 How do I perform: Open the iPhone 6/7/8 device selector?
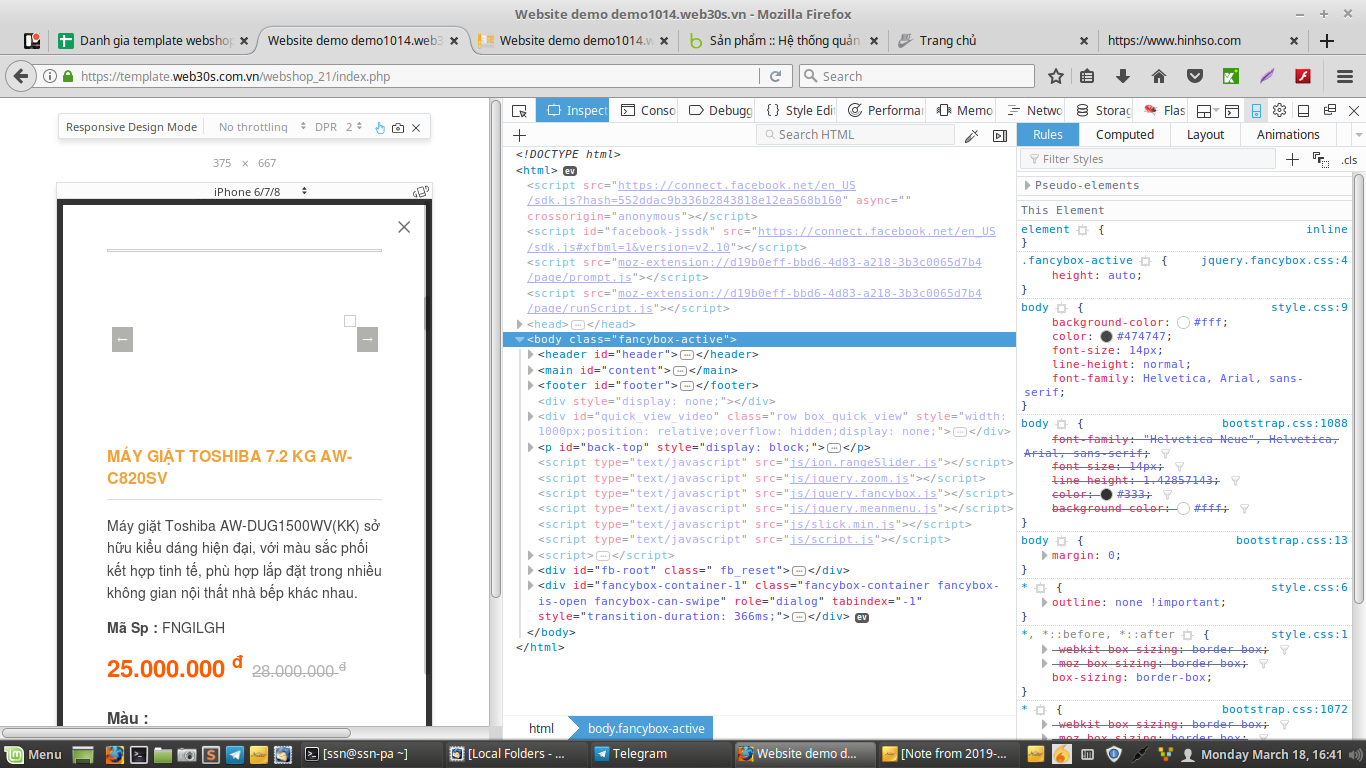(x=261, y=191)
